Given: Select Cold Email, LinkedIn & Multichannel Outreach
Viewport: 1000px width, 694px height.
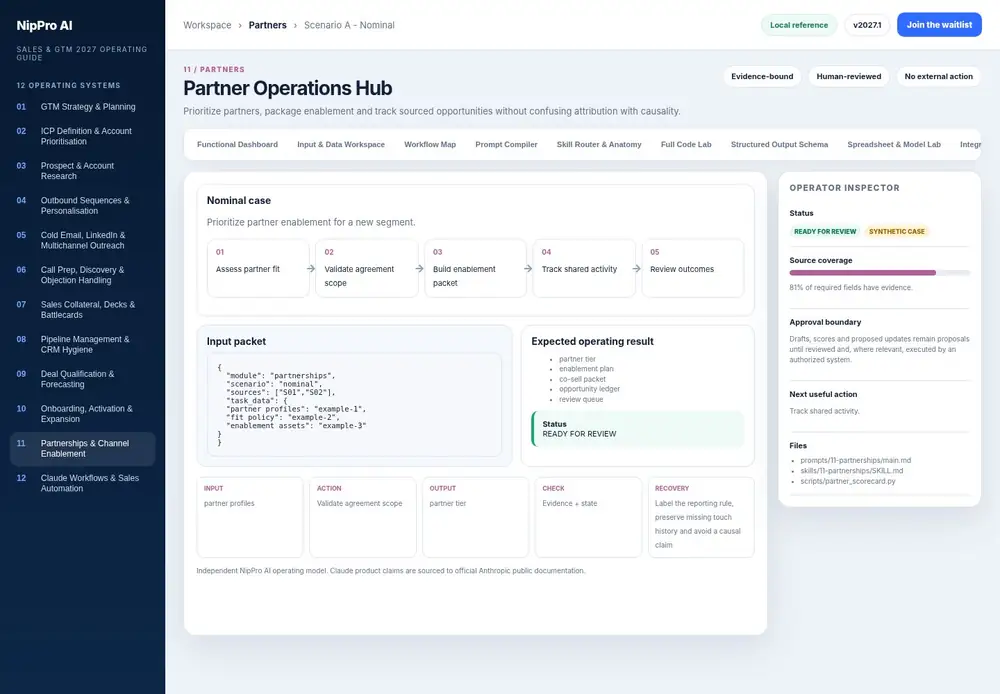Looking at the screenshot, I should point(82,240).
